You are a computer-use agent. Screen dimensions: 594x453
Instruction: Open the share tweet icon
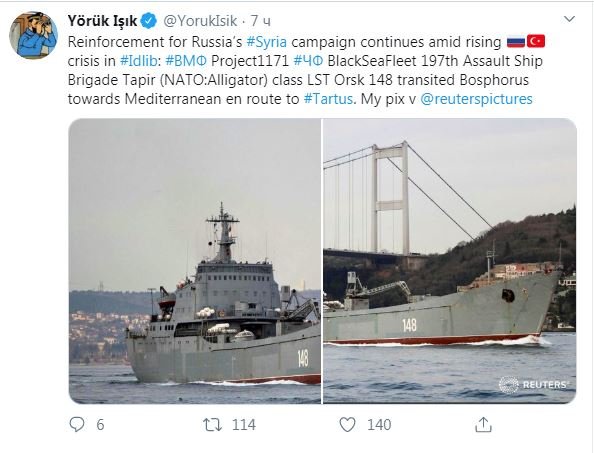pyautogui.click(x=483, y=425)
